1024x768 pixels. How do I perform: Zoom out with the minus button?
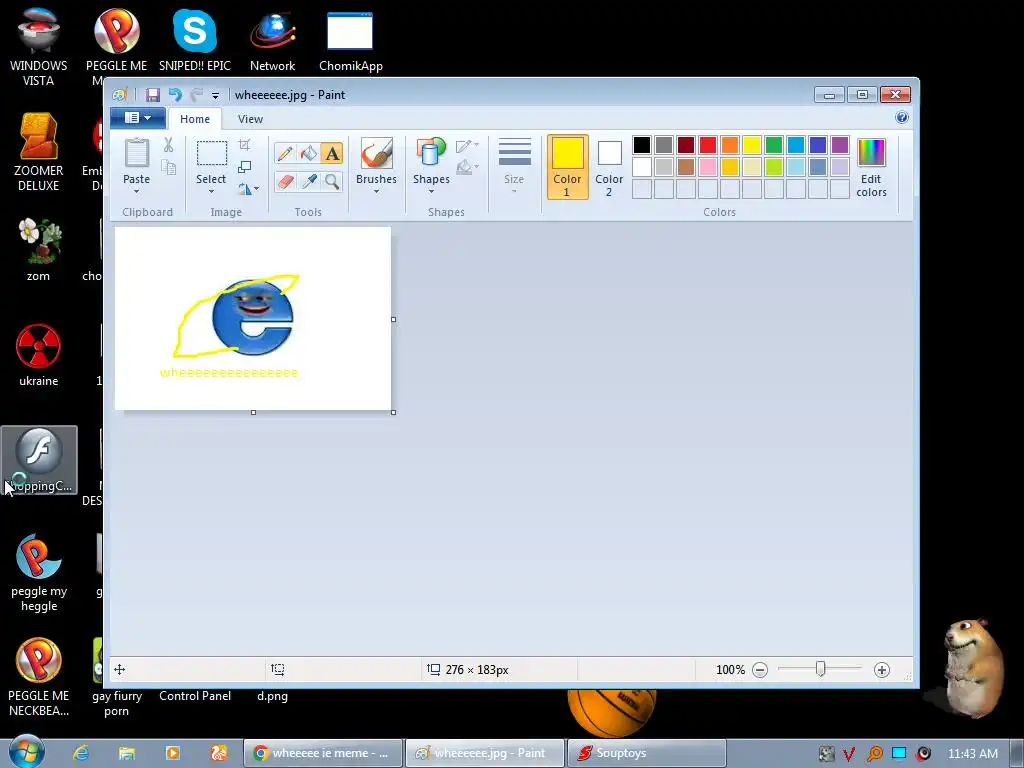(760, 670)
